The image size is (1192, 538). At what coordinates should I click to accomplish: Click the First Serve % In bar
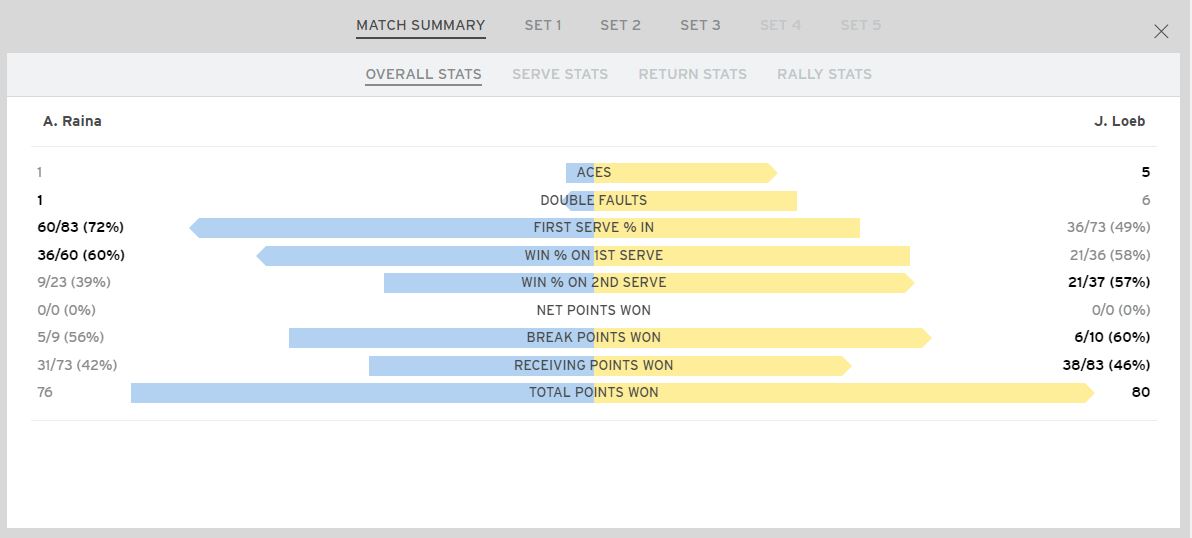594,227
